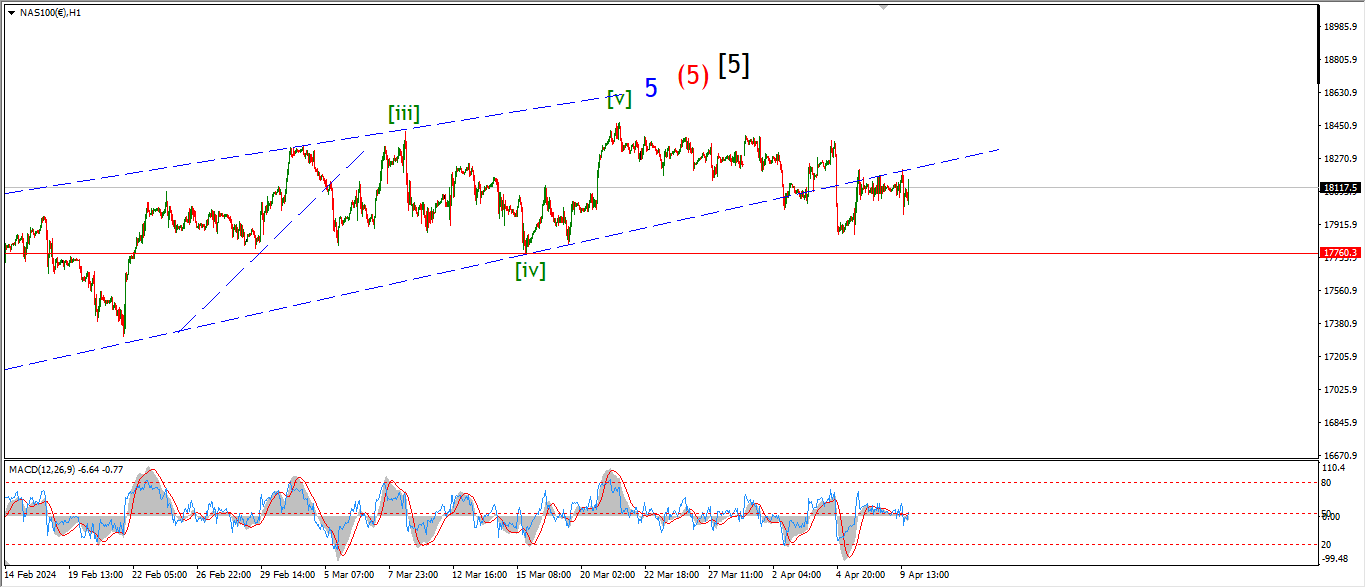Screen dimensions: 1366x588
Task: Click the 20 Mar 02:00 time label
Action: [608, 575]
